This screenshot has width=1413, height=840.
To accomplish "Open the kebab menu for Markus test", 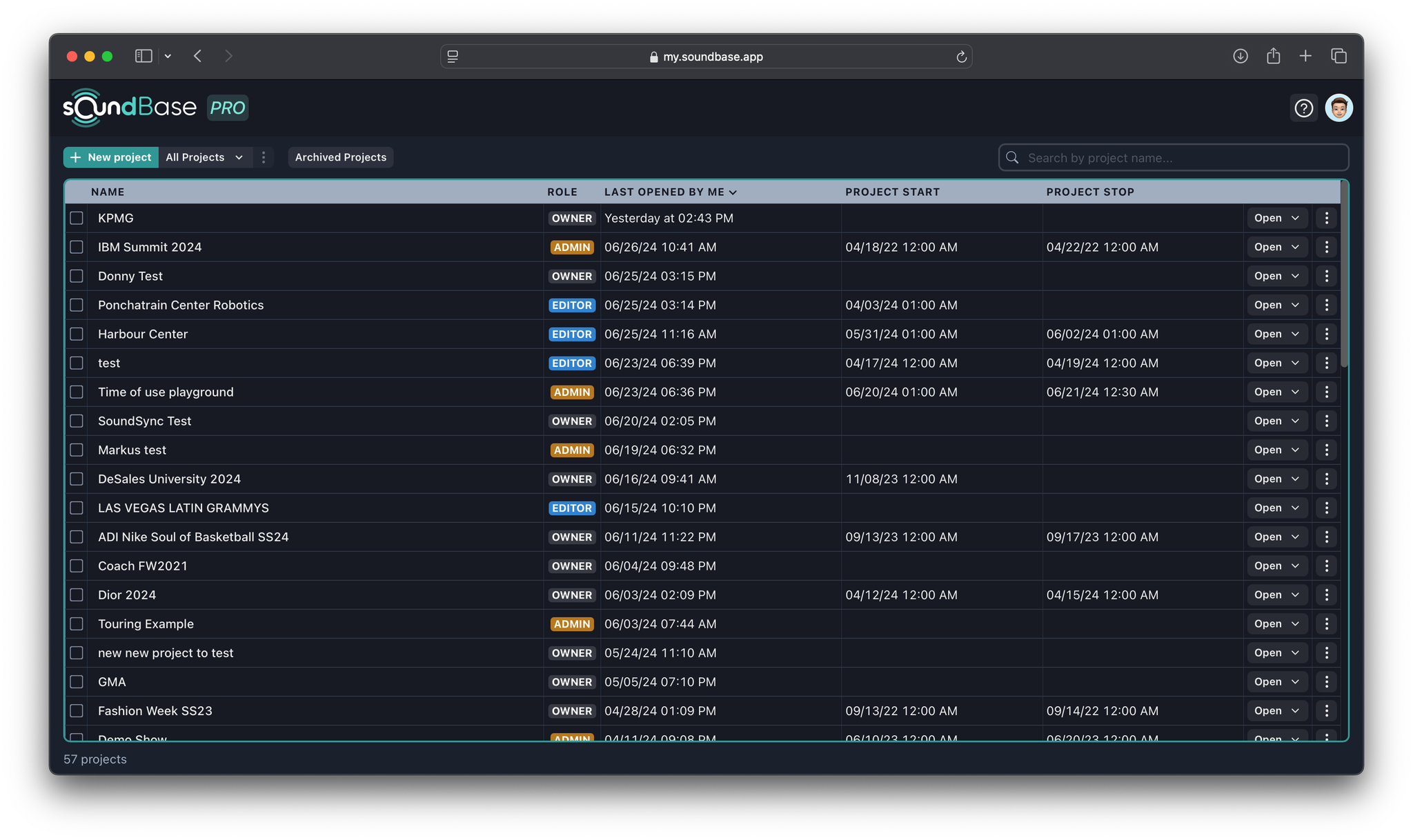I will click(1326, 450).
